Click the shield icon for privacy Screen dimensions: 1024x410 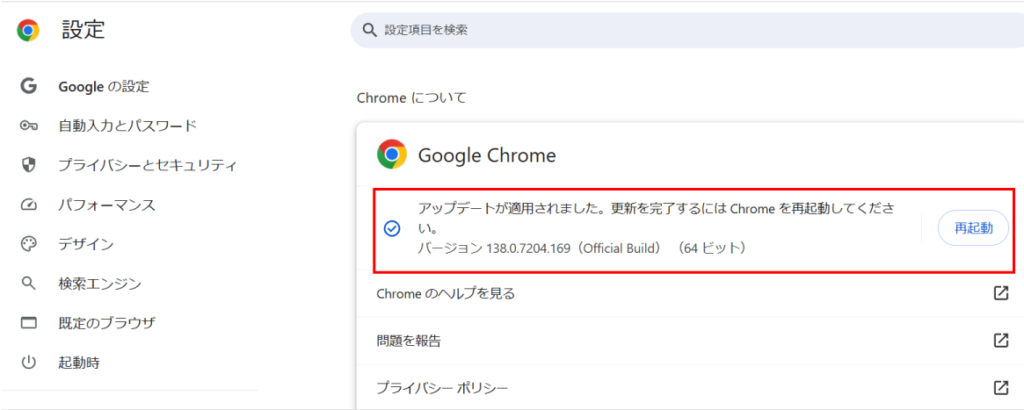pos(29,165)
